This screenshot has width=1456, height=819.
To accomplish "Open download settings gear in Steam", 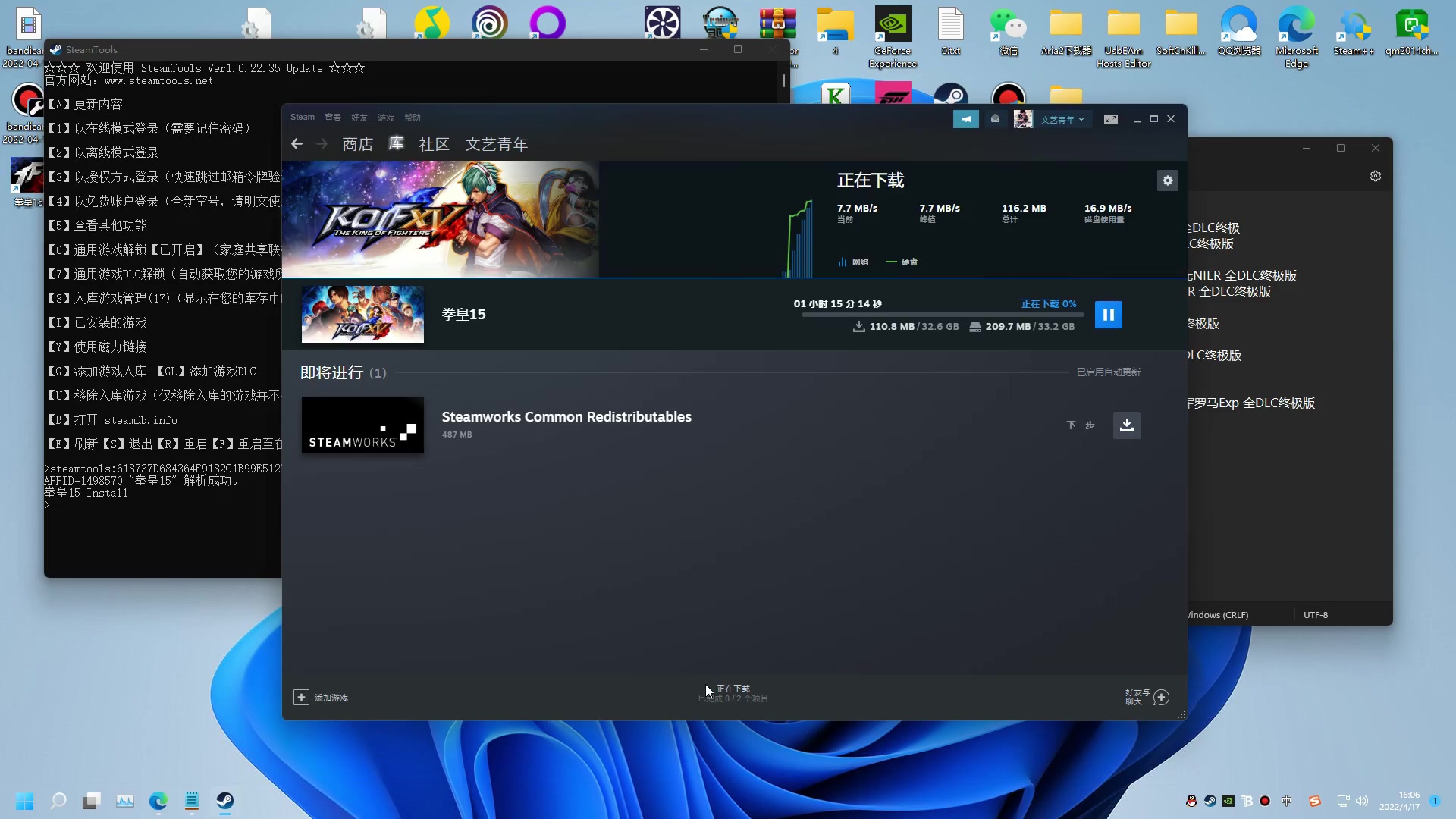I will (x=1168, y=180).
